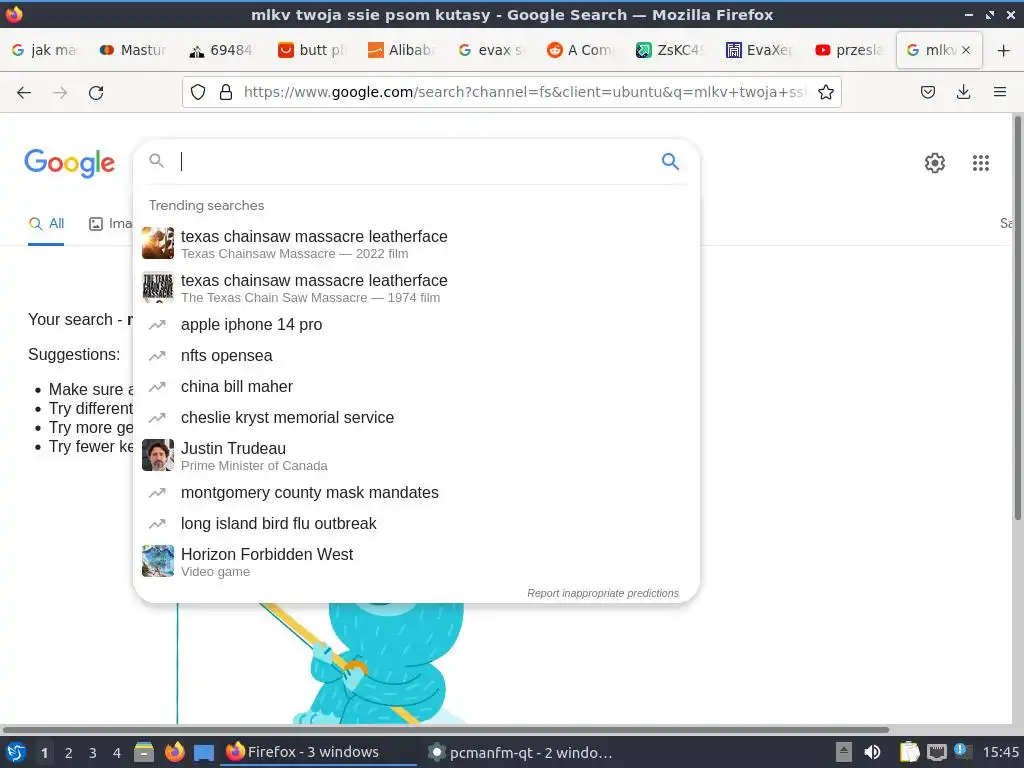Viewport: 1024px width, 768px height.
Task: Select 'montgomery county mask mandates' suggestion
Action: 416,492
